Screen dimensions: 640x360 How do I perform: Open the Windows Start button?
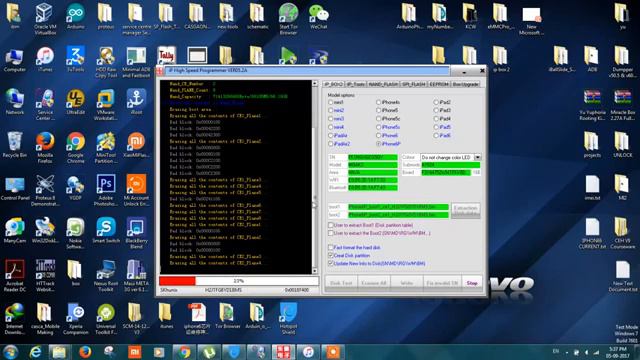click(11, 352)
